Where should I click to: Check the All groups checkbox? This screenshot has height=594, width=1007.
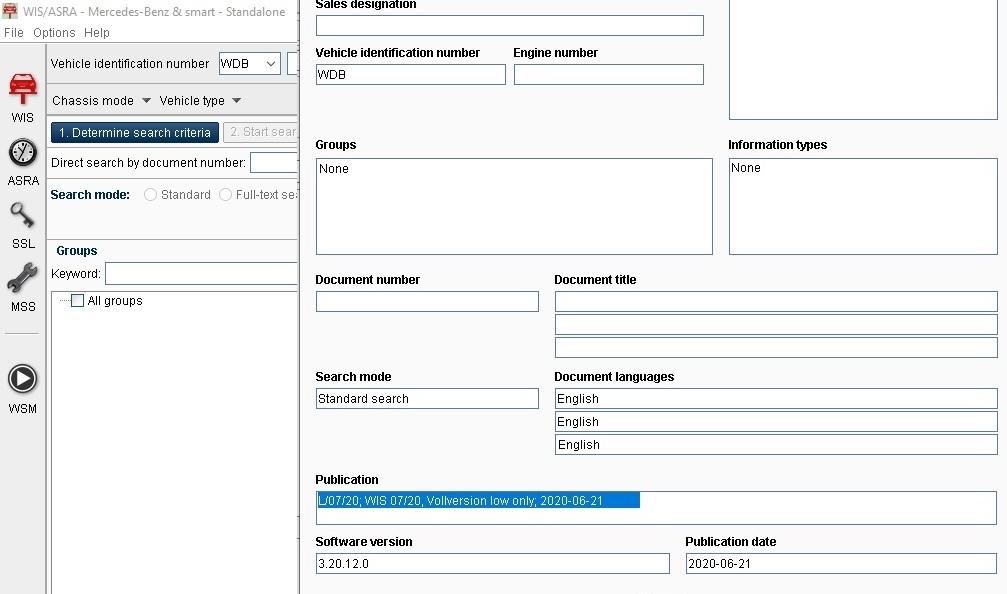pos(78,301)
